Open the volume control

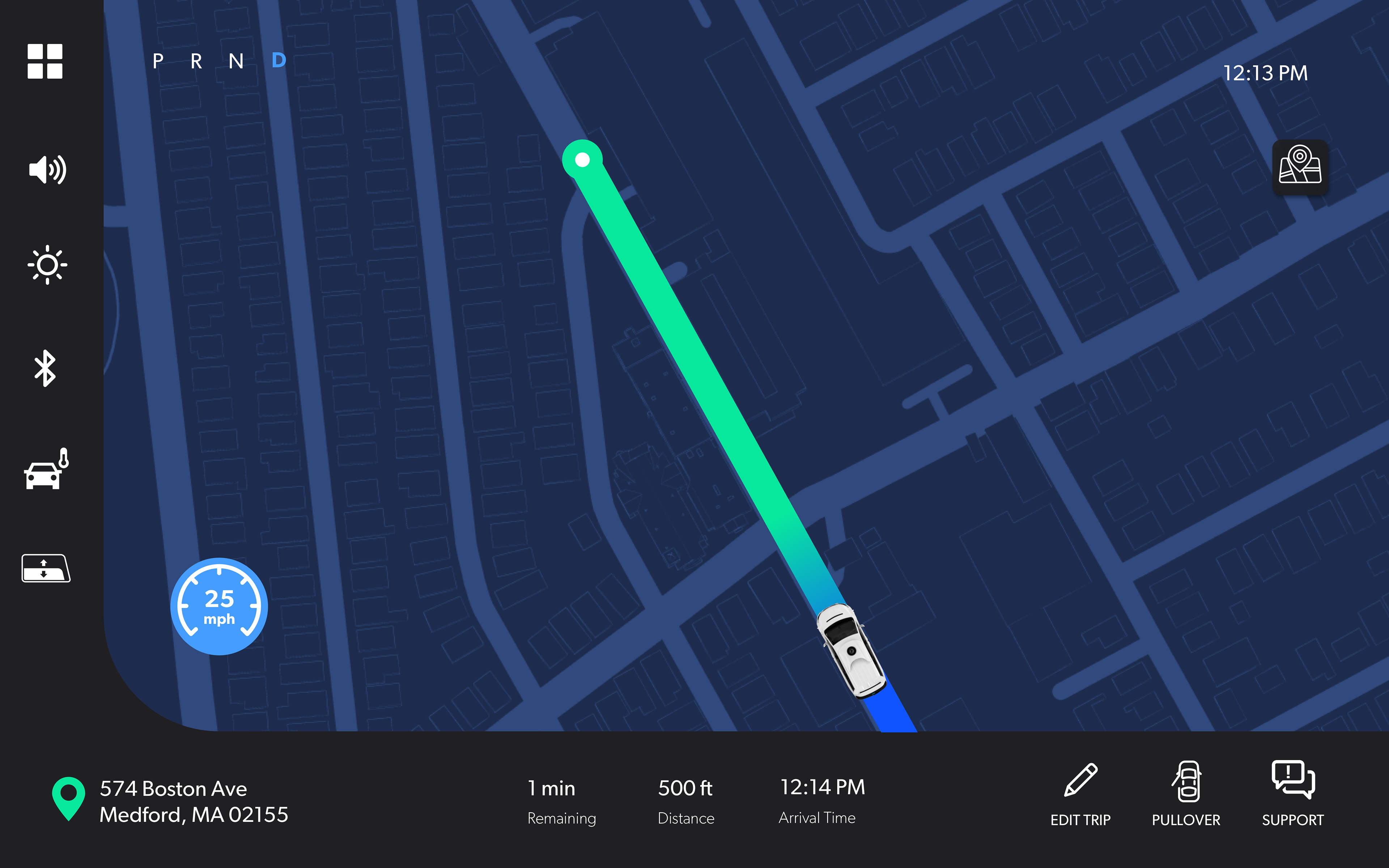click(48, 170)
